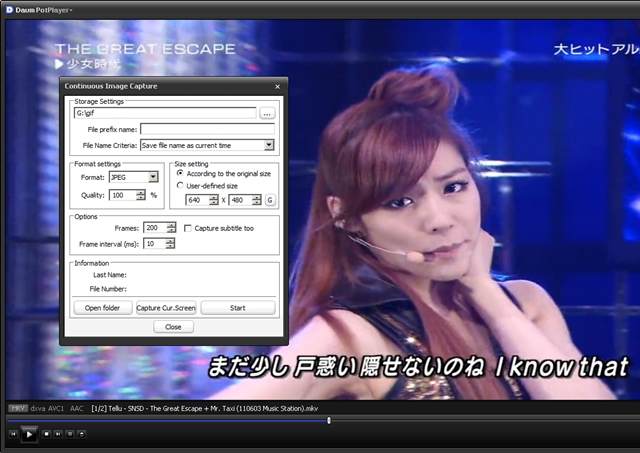
Task: Click the Close button in dialog
Action: tap(173, 327)
